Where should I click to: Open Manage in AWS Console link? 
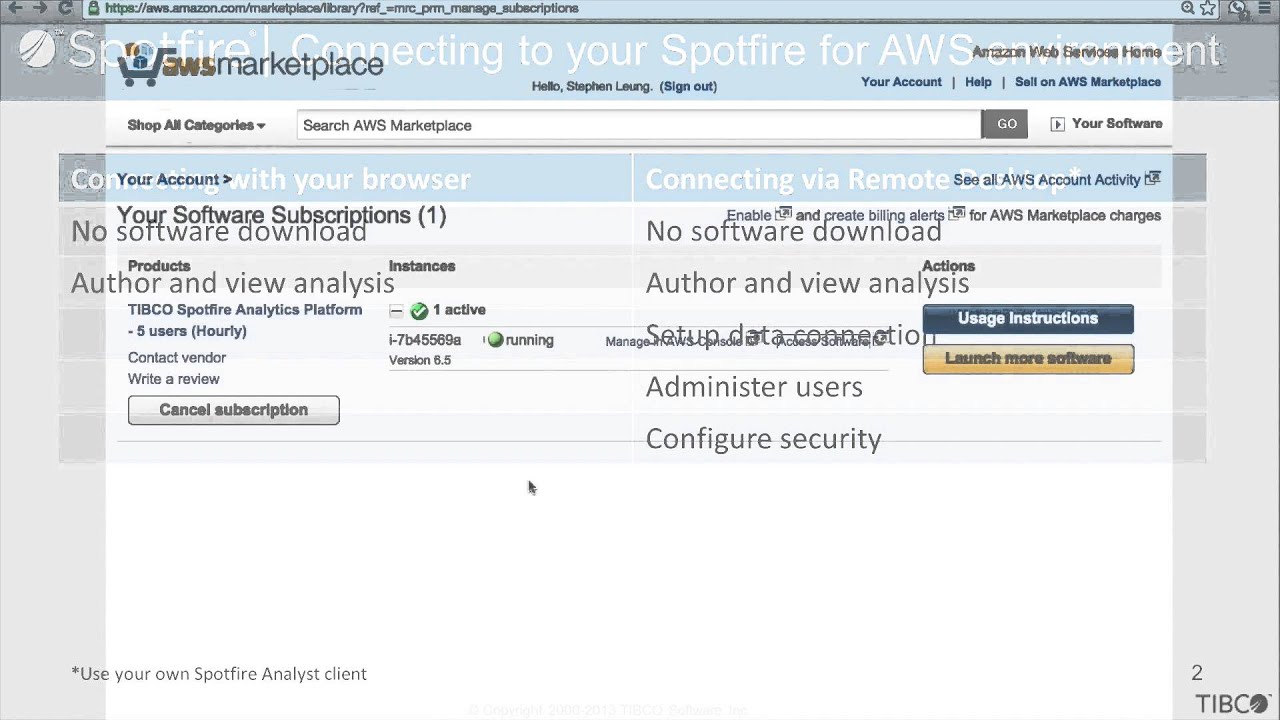click(x=675, y=342)
